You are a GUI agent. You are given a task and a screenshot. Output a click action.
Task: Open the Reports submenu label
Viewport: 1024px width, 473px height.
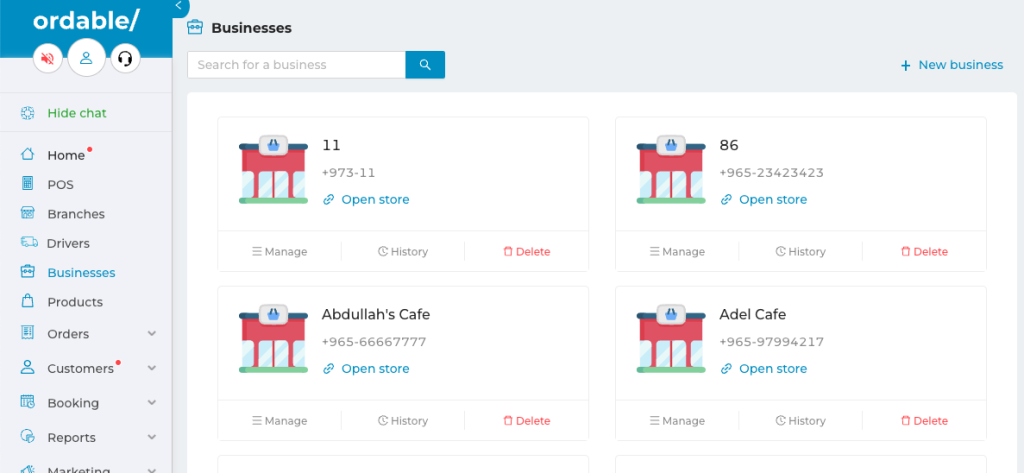tap(71, 438)
